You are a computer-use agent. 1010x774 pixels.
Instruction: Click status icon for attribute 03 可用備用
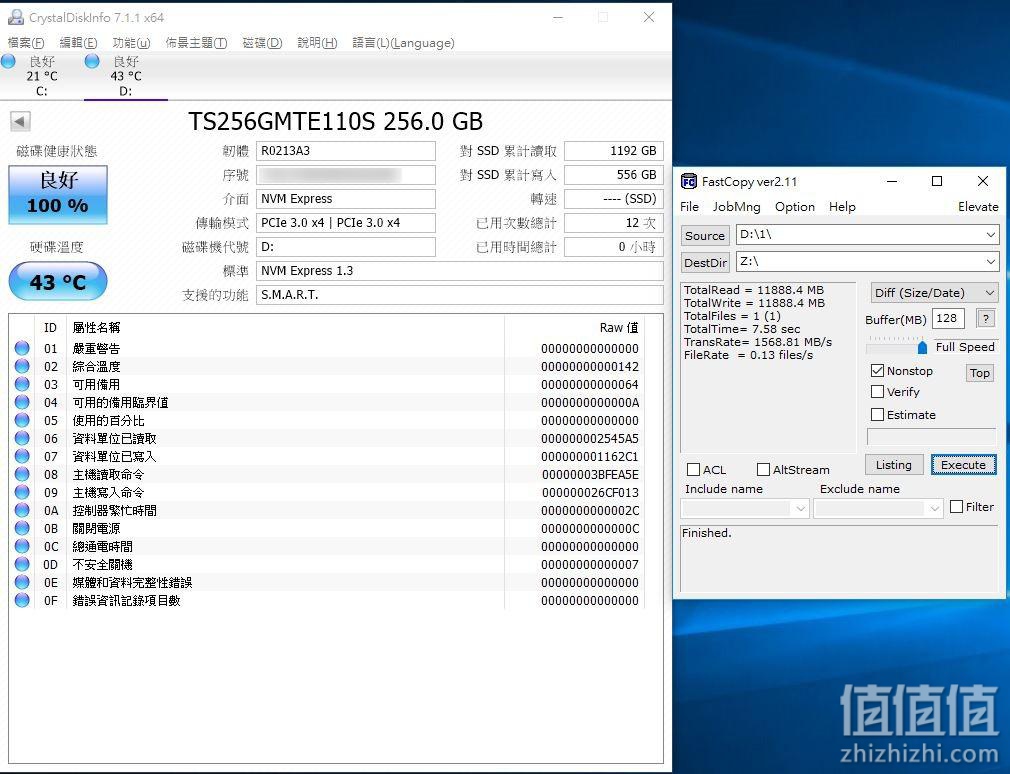(22, 384)
